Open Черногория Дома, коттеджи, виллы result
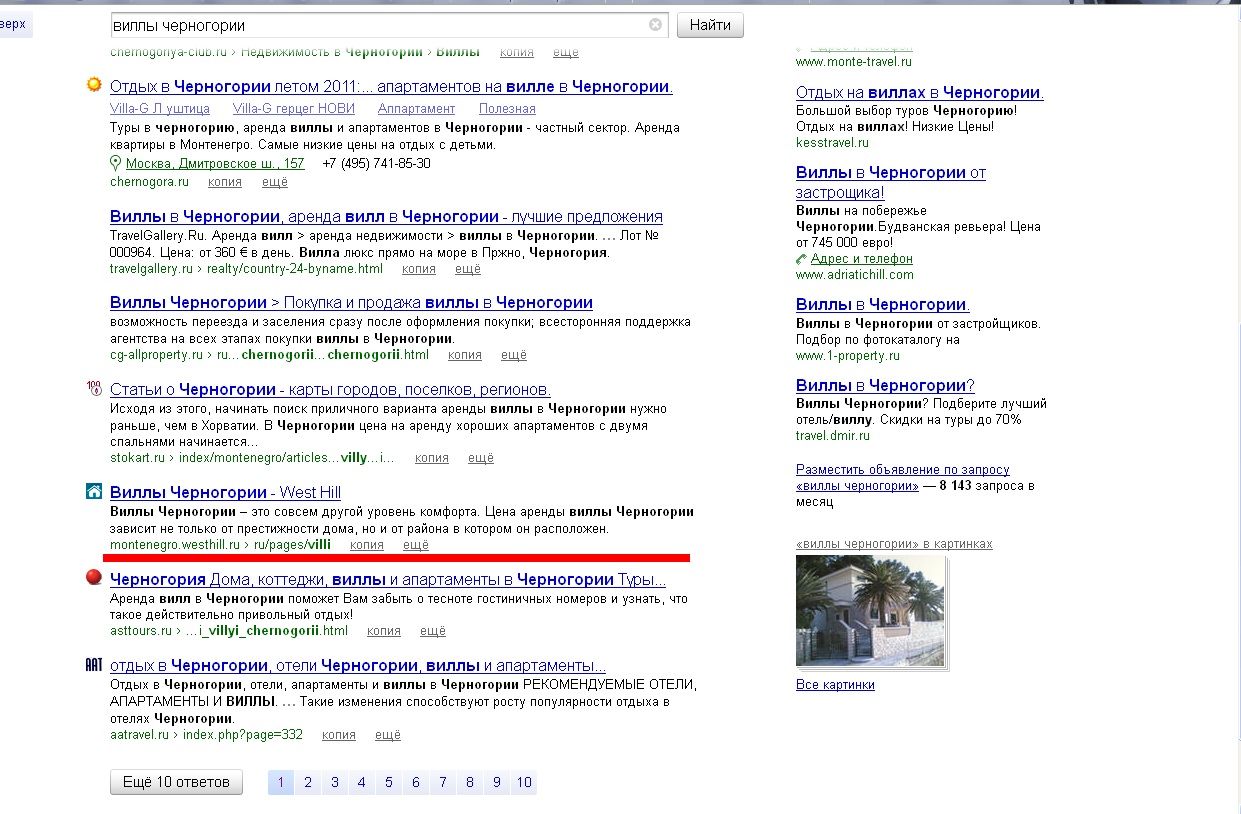 pos(388,580)
